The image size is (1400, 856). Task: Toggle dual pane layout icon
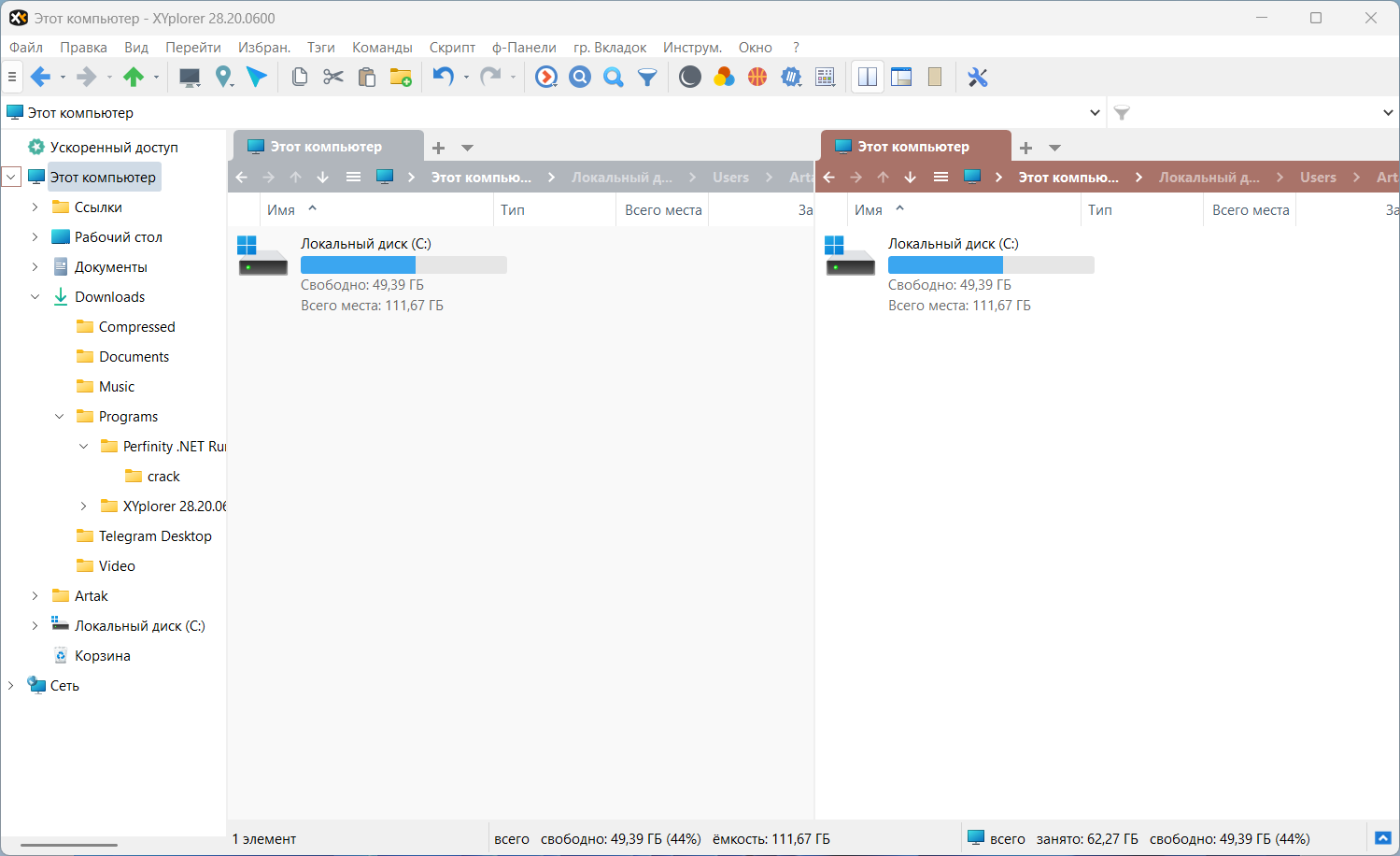(x=868, y=78)
